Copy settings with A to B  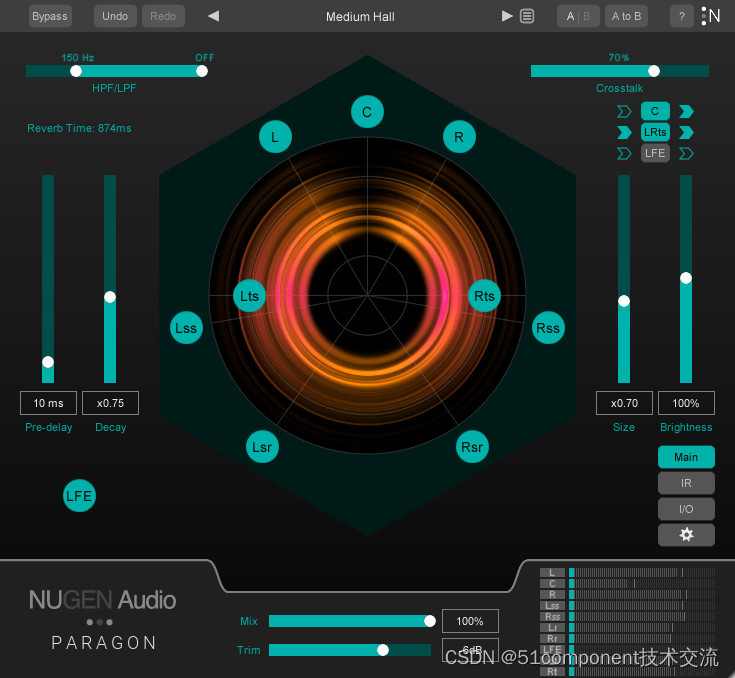[x=626, y=16]
